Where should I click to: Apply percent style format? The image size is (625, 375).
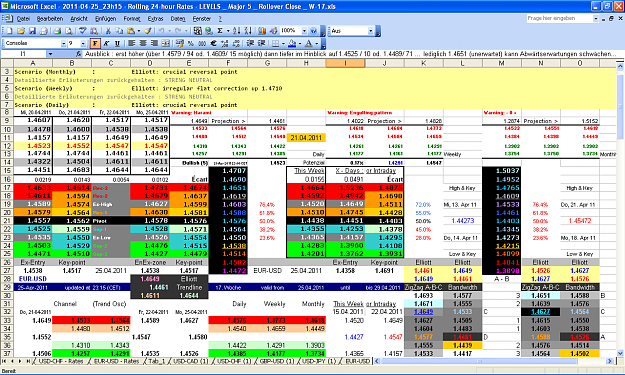coord(191,43)
